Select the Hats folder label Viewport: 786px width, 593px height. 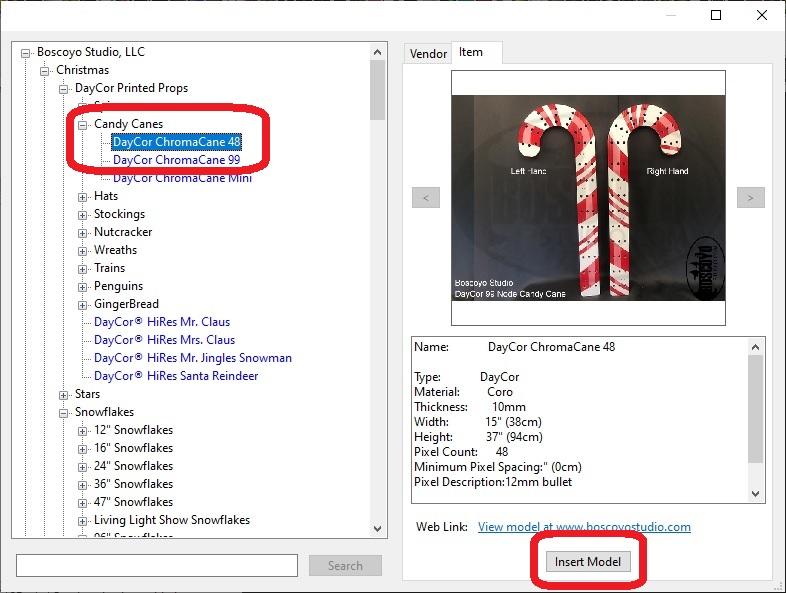(106, 196)
